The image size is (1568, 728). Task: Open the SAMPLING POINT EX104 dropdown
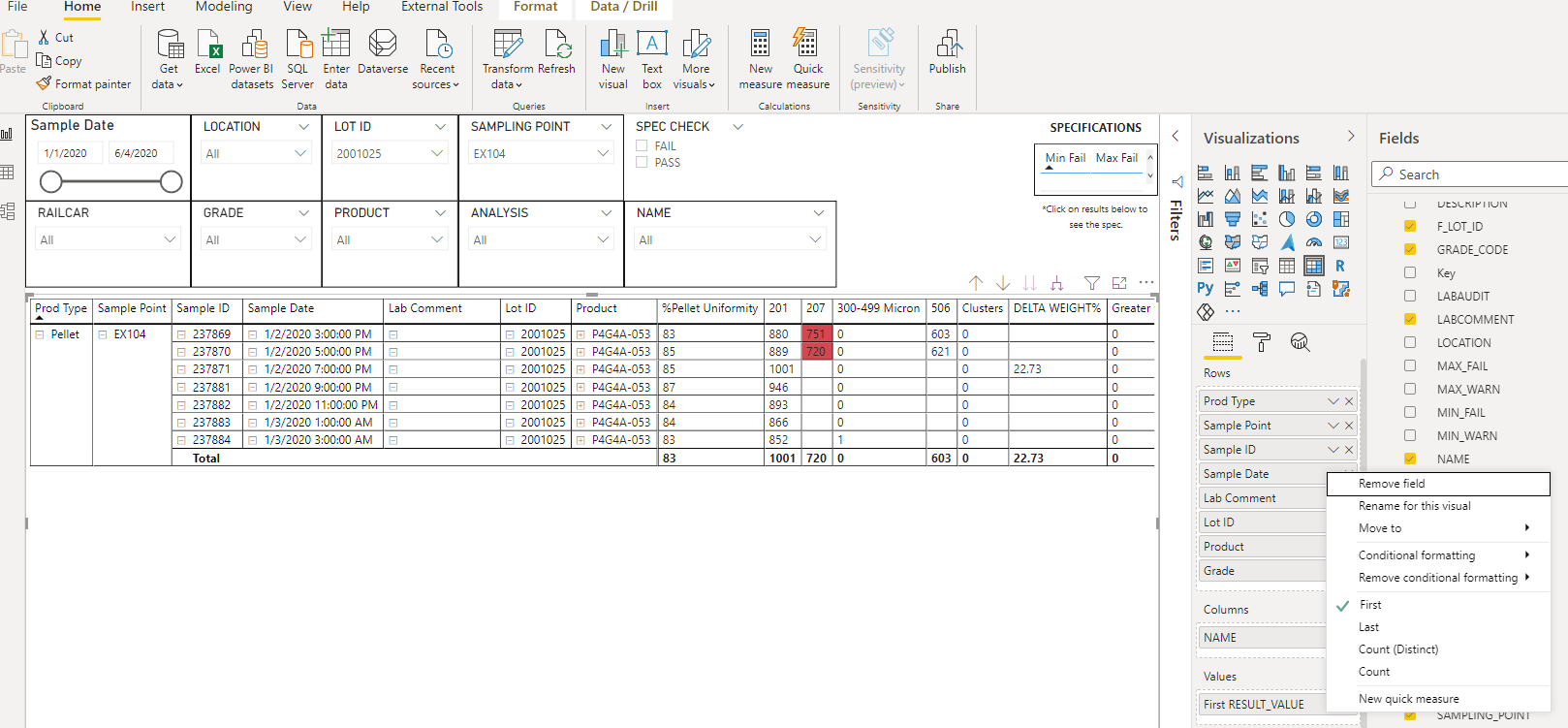coord(541,153)
